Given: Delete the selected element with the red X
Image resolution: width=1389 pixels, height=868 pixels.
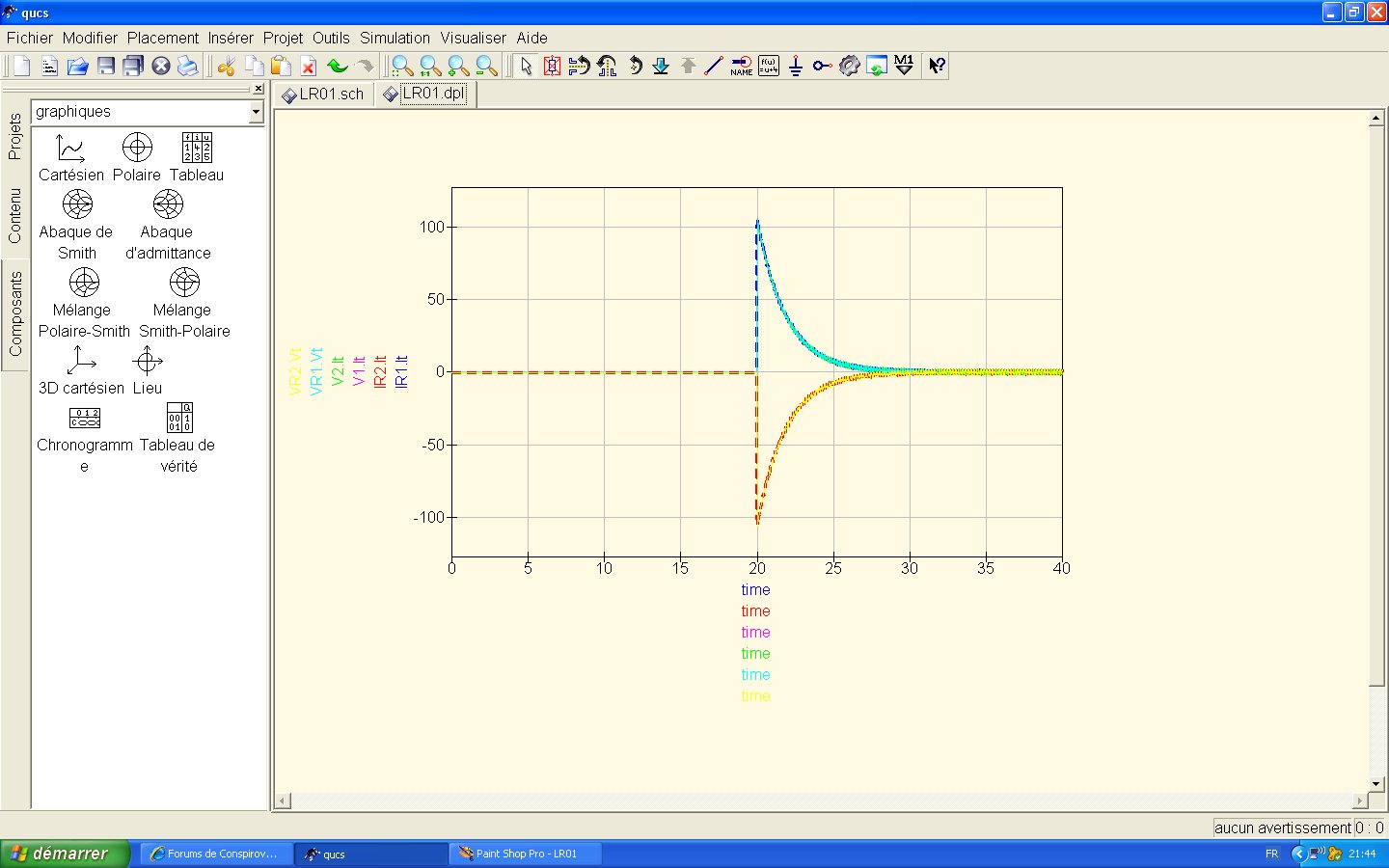Looking at the screenshot, I should pyautogui.click(x=309, y=66).
